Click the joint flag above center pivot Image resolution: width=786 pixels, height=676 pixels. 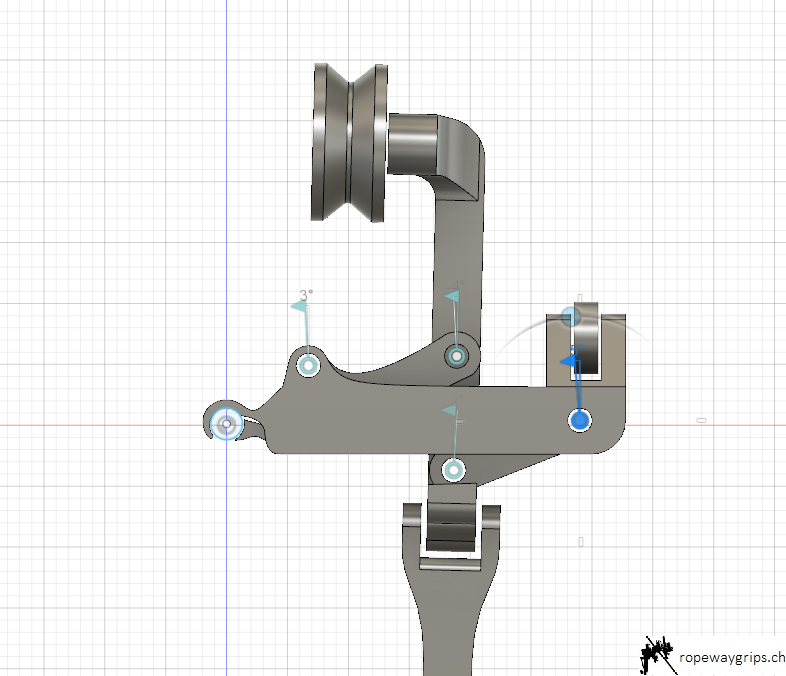(452, 297)
